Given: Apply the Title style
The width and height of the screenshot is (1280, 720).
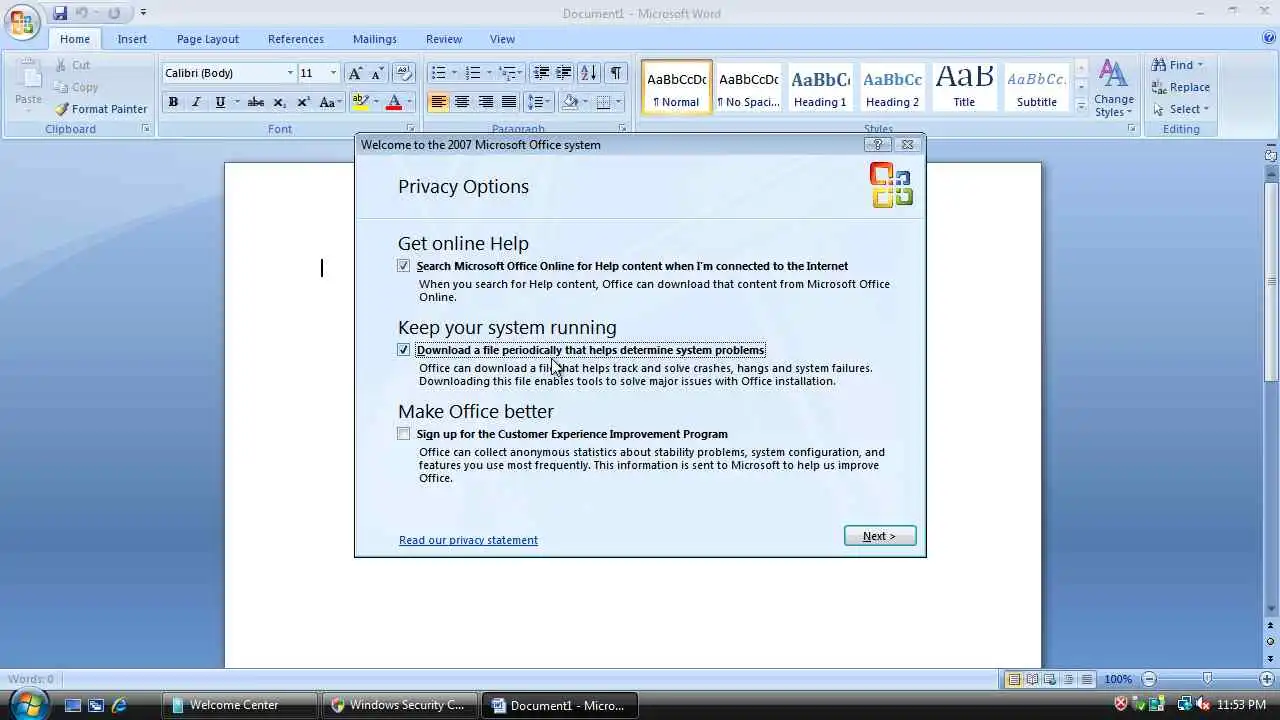Looking at the screenshot, I should (x=964, y=87).
